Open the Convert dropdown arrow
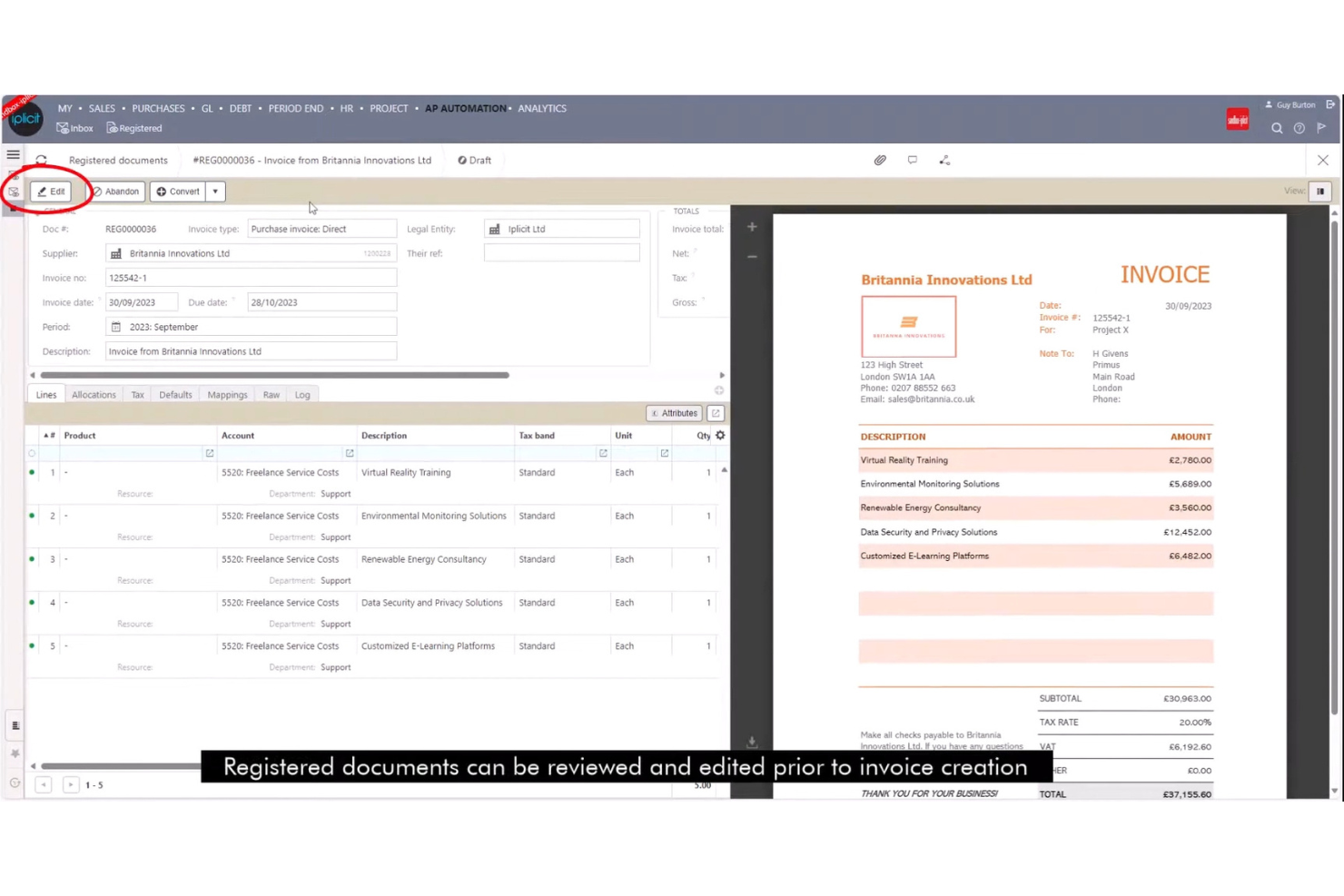 pos(215,192)
